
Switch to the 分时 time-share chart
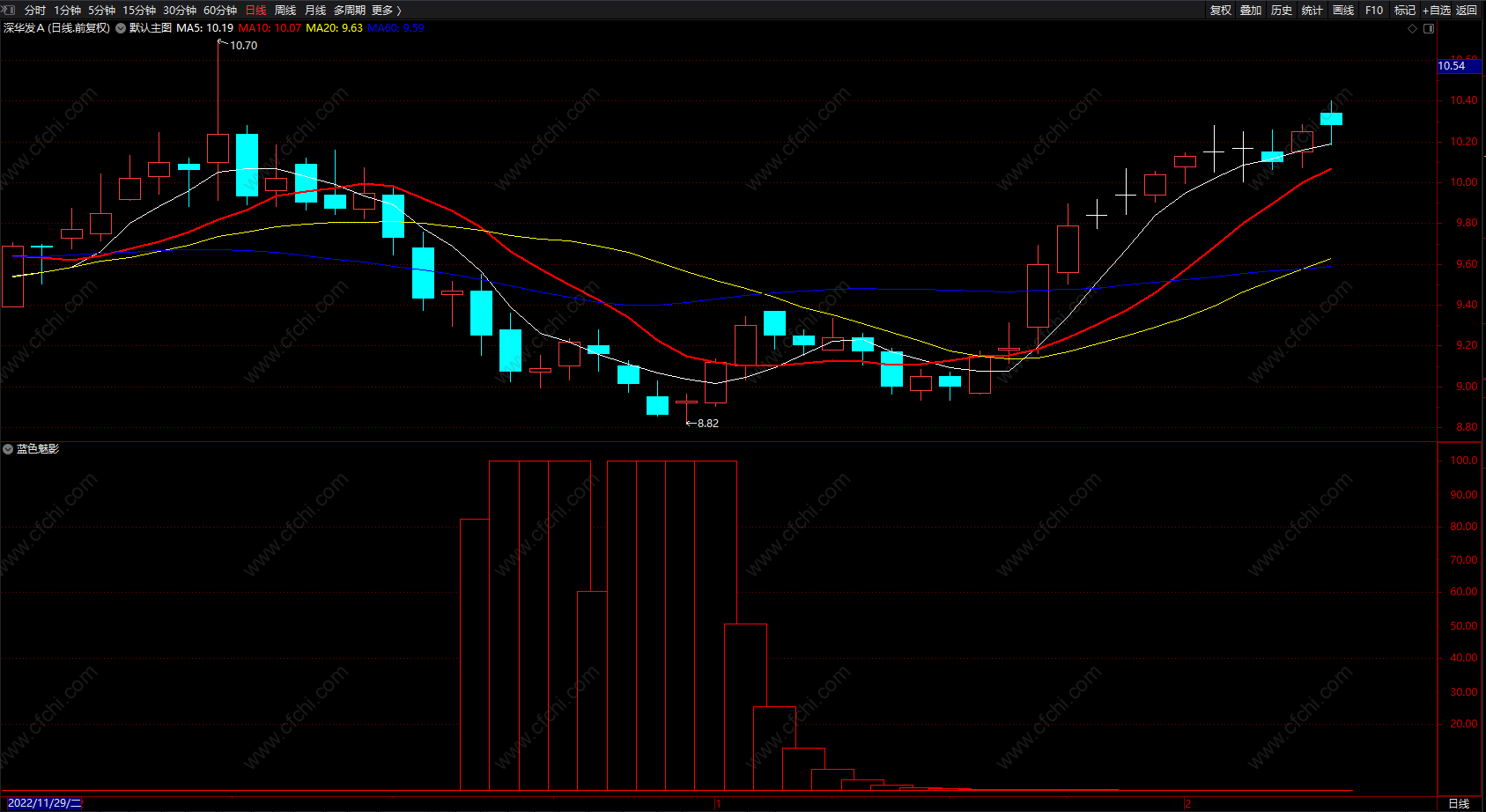[x=35, y=10]
